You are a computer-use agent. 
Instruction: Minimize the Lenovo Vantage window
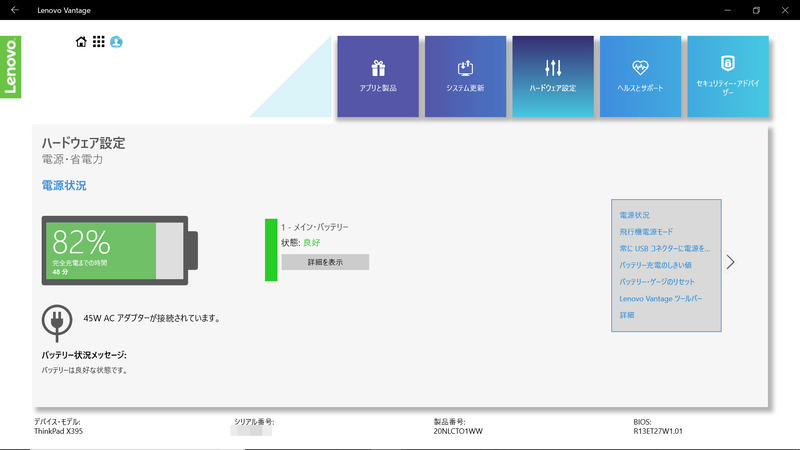pyautogui.click(x=728, y=10)
